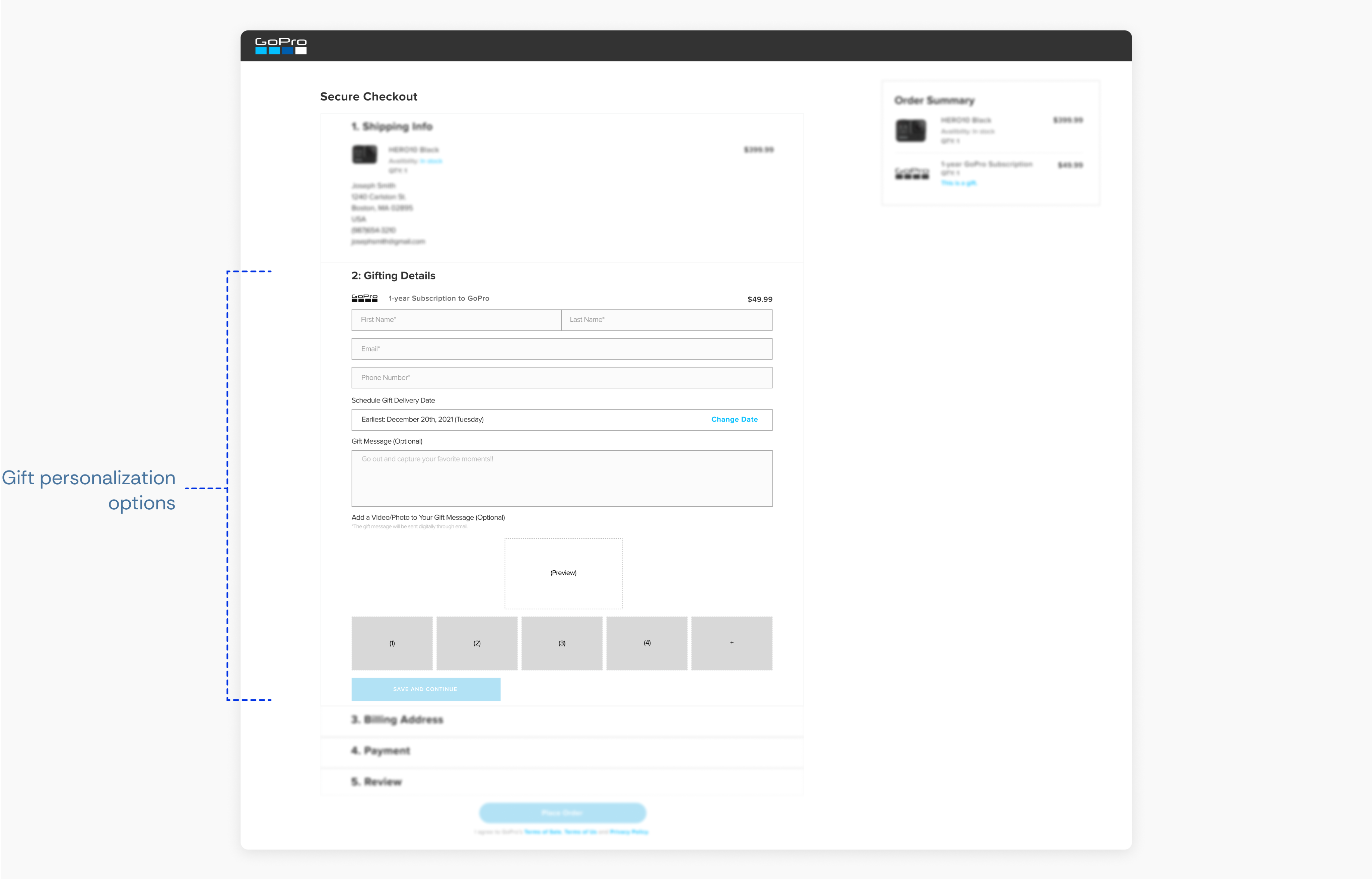
Task: Click the dashed Preview box
Action: [x=563, y=573]
